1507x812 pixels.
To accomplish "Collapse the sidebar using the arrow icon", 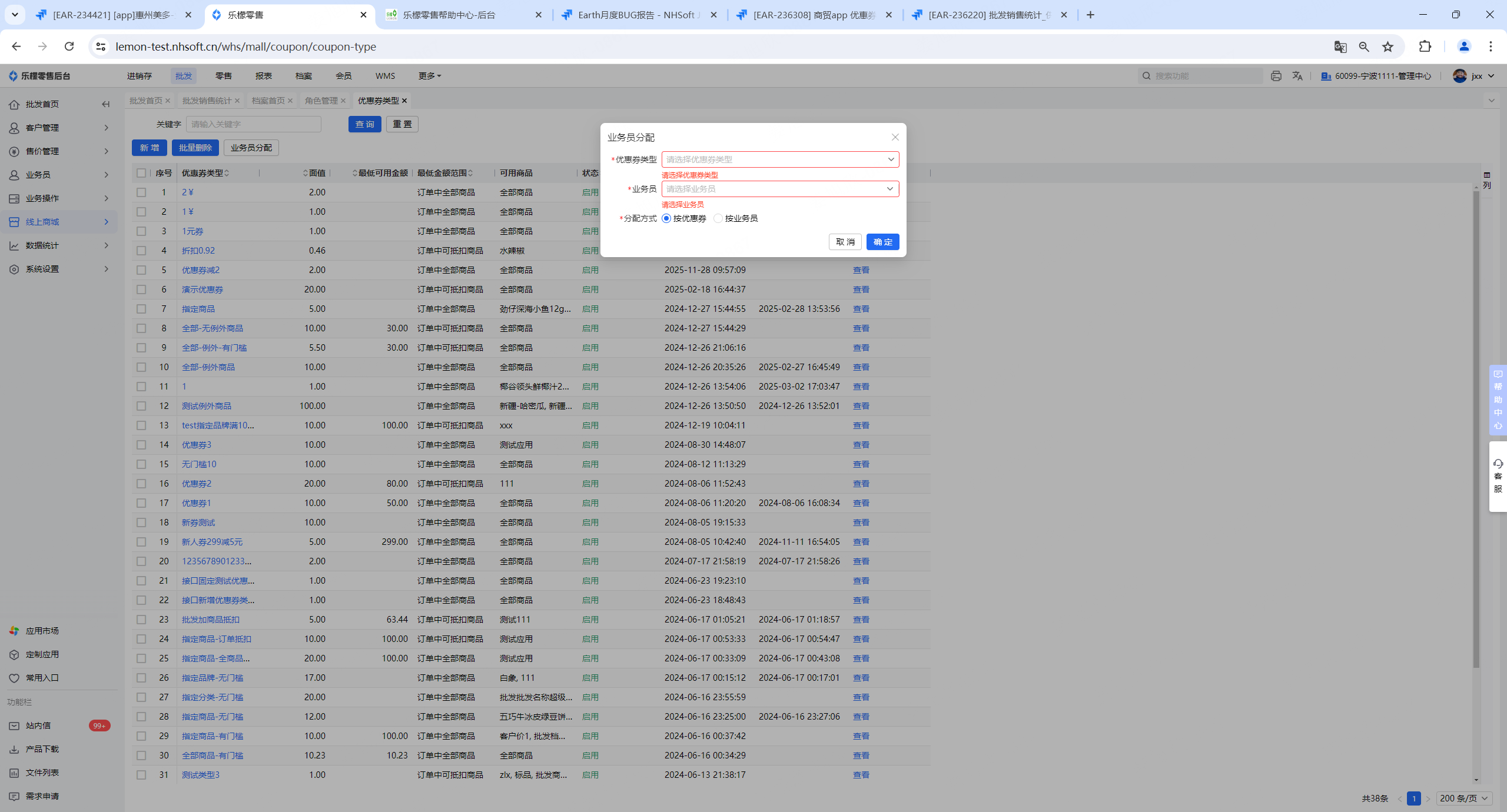I will pos(106,104).
